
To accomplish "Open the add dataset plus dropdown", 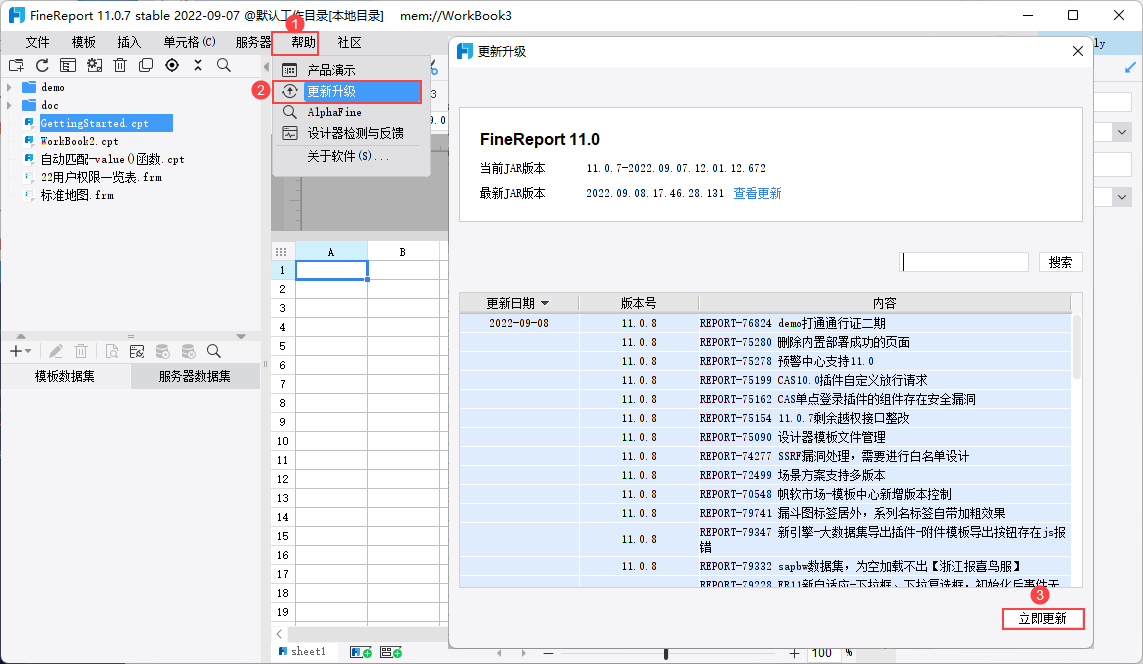I will [x=20, y=351].
